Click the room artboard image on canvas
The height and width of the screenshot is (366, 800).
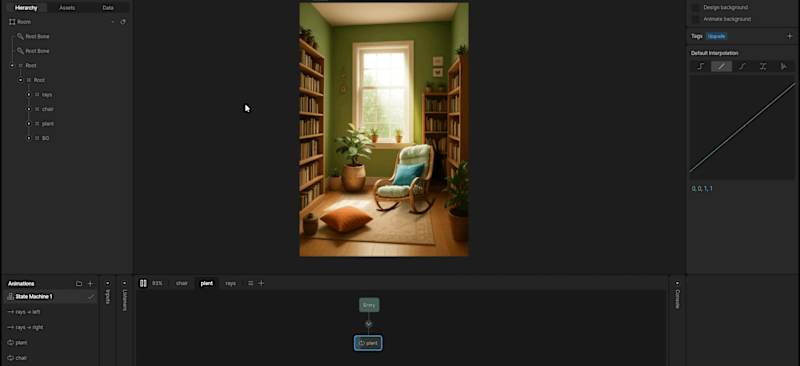[384, 129]
